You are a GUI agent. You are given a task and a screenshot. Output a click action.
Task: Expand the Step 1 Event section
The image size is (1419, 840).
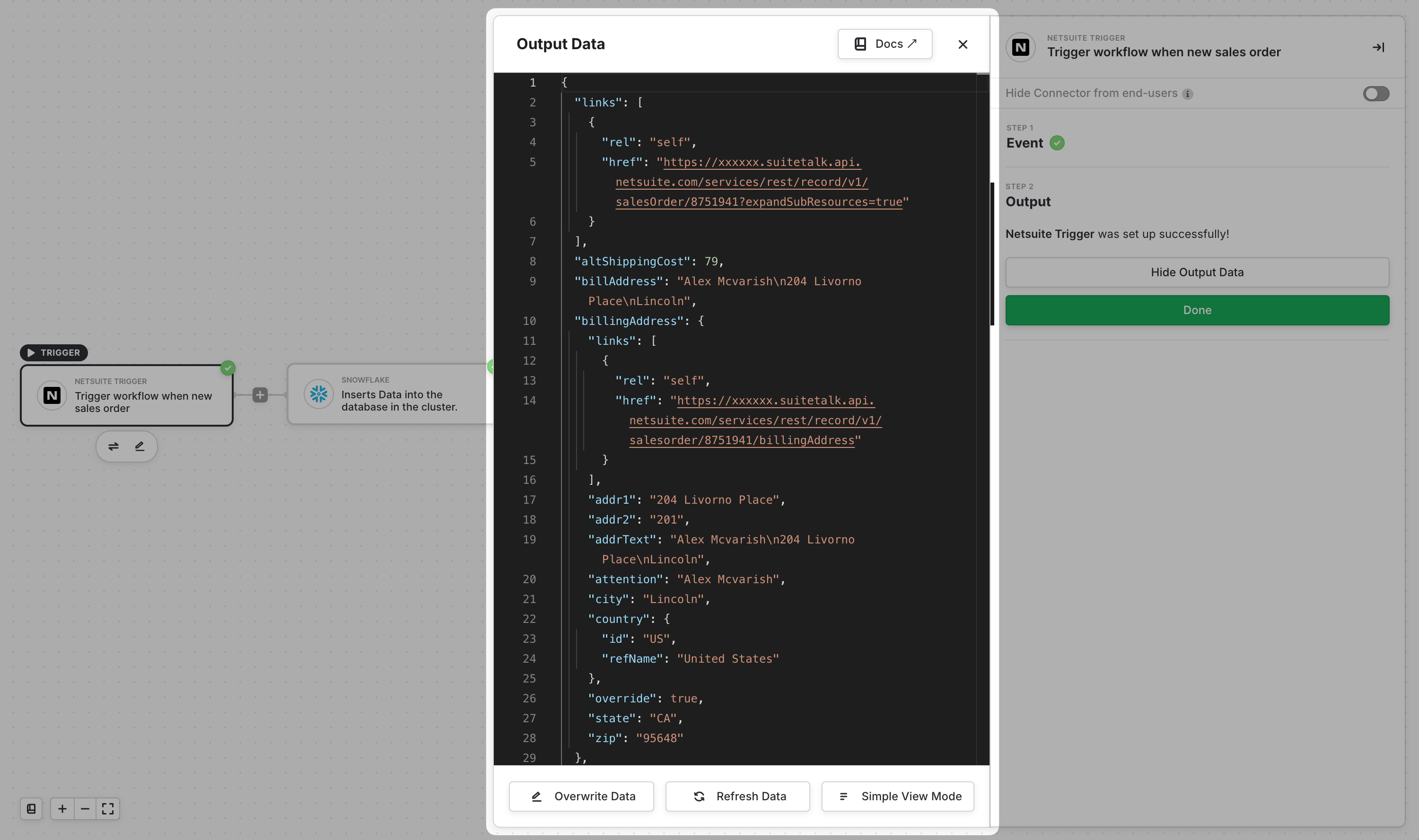point(1025,143)
